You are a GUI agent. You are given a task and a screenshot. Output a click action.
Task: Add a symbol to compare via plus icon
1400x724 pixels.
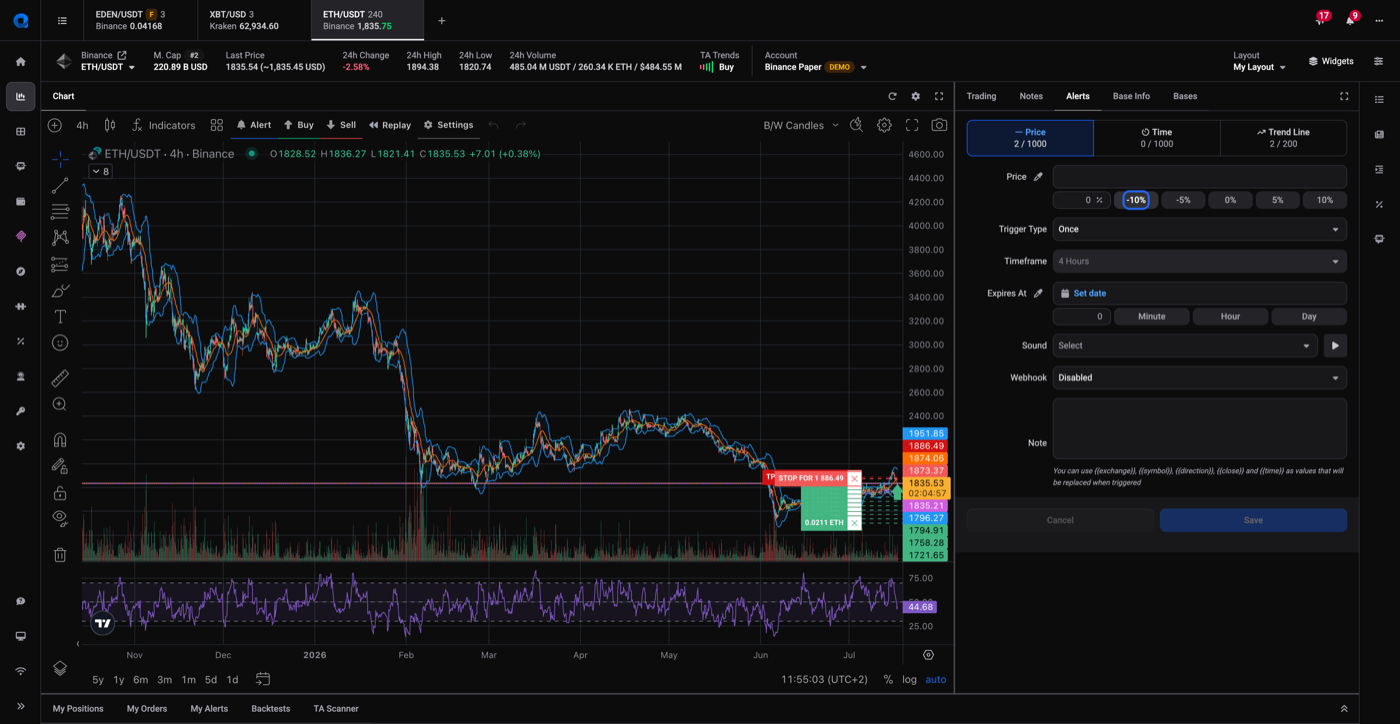pos(55,125)
